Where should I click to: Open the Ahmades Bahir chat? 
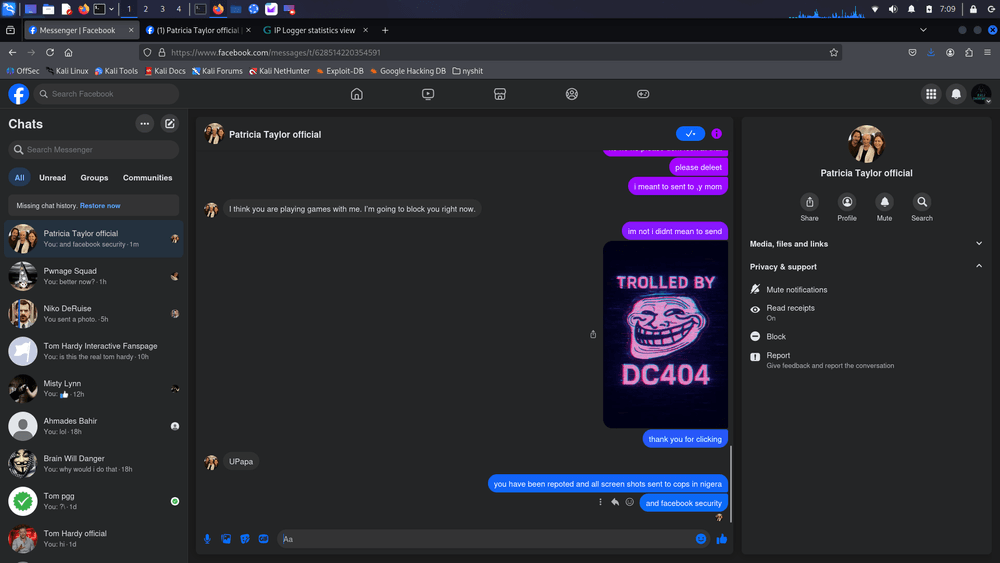point(94,426)
